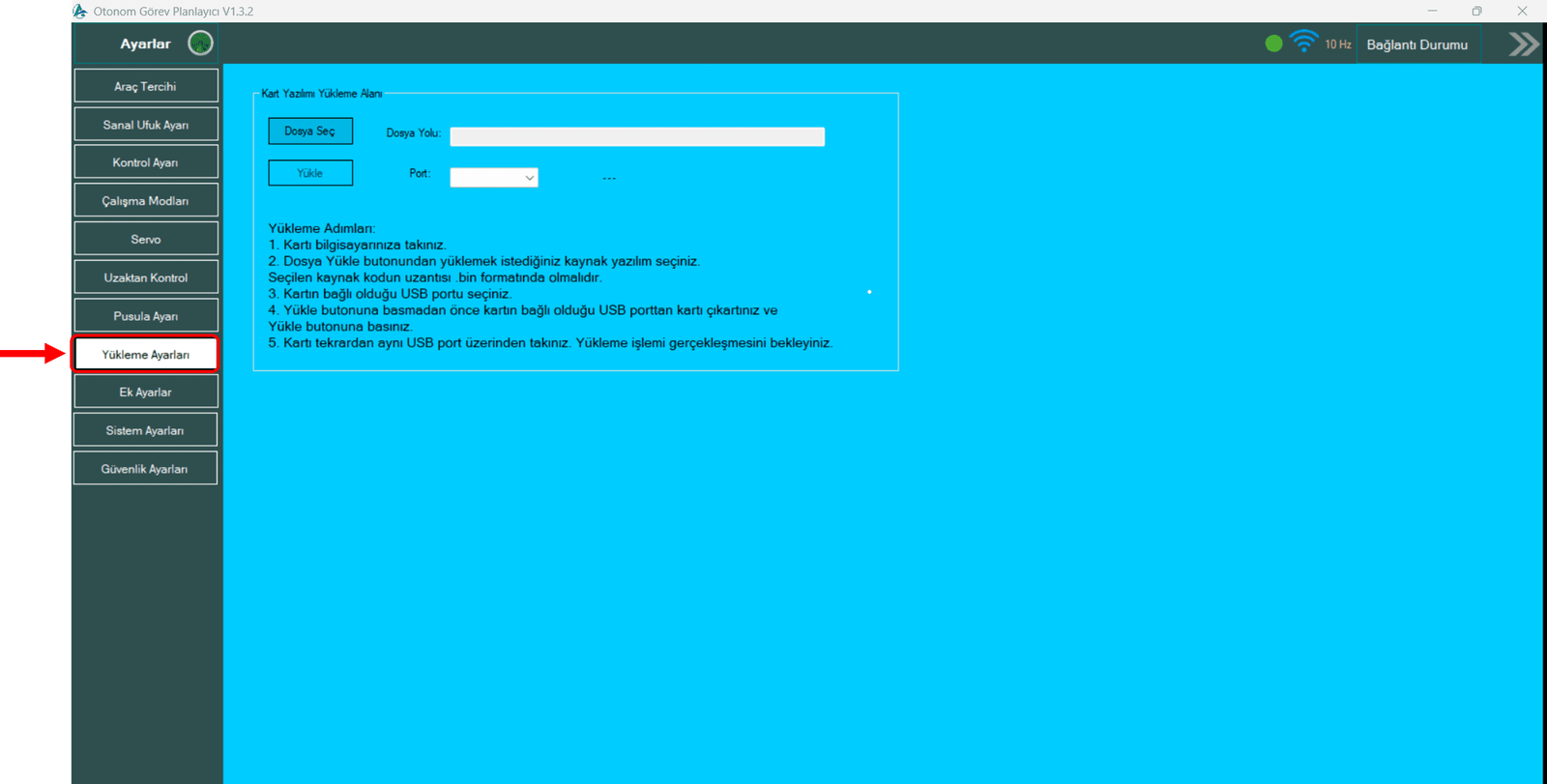This screenshot has height=784, width=1547.
Task: Minimize the Otonom Görev Planlayıcı window
Action: pos(1432,11)
